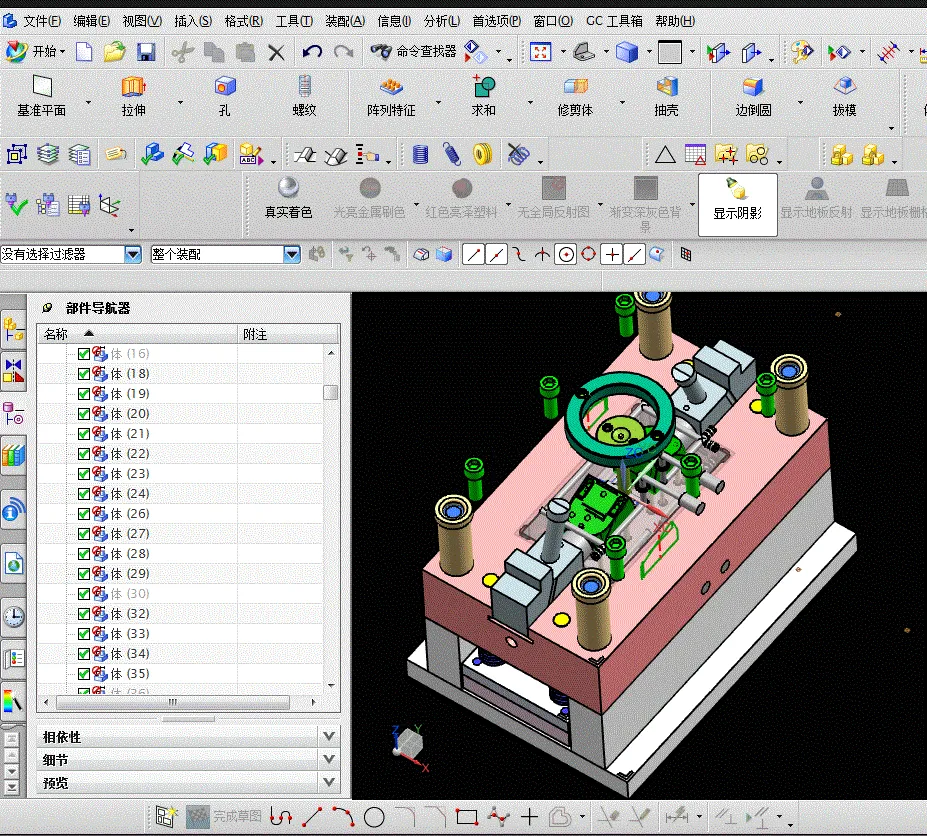Open the Assemblies (装配) menu
Image resolution: width=927 pixels, height=836 pixels.
pos(345,21)
